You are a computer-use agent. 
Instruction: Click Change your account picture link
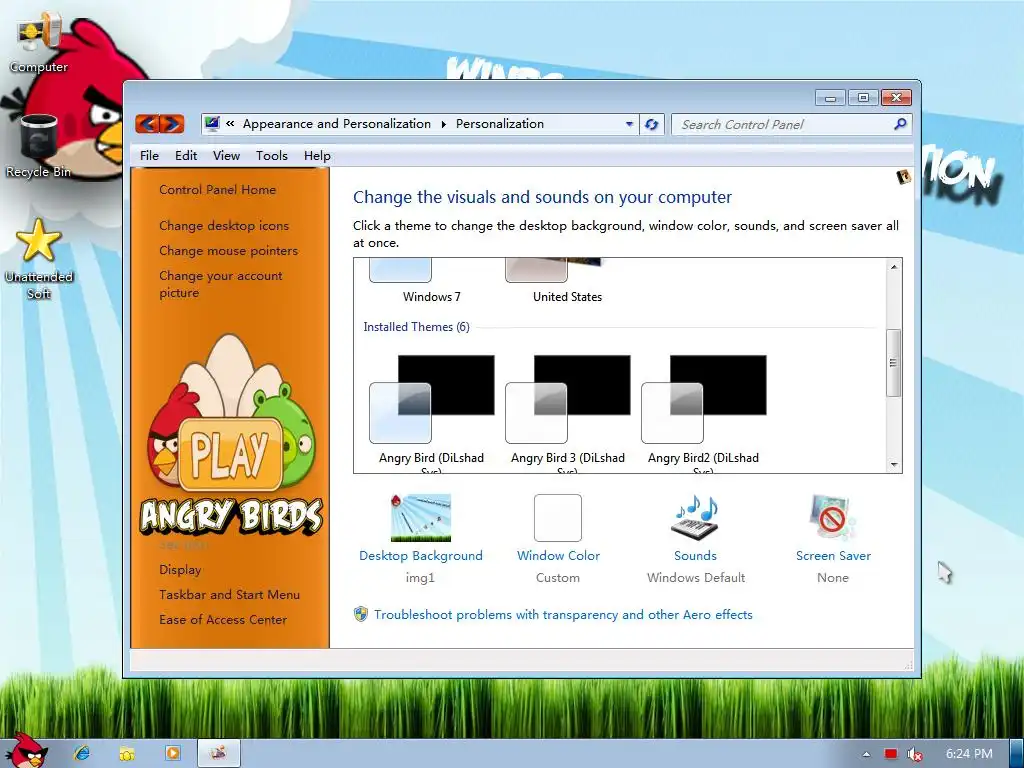click(221, 284)
